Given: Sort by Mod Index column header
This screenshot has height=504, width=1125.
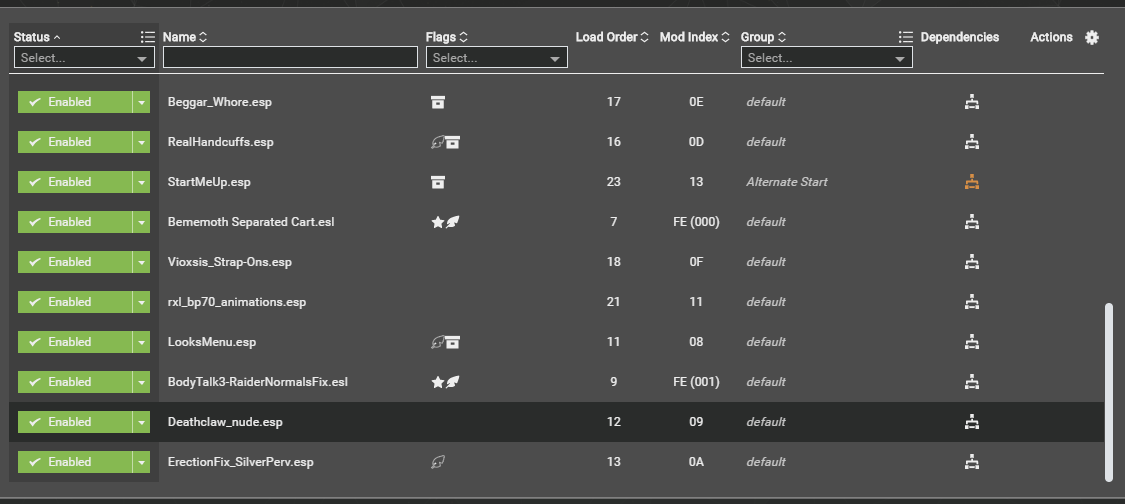Looking at the screenshot, I should point(695,37).
